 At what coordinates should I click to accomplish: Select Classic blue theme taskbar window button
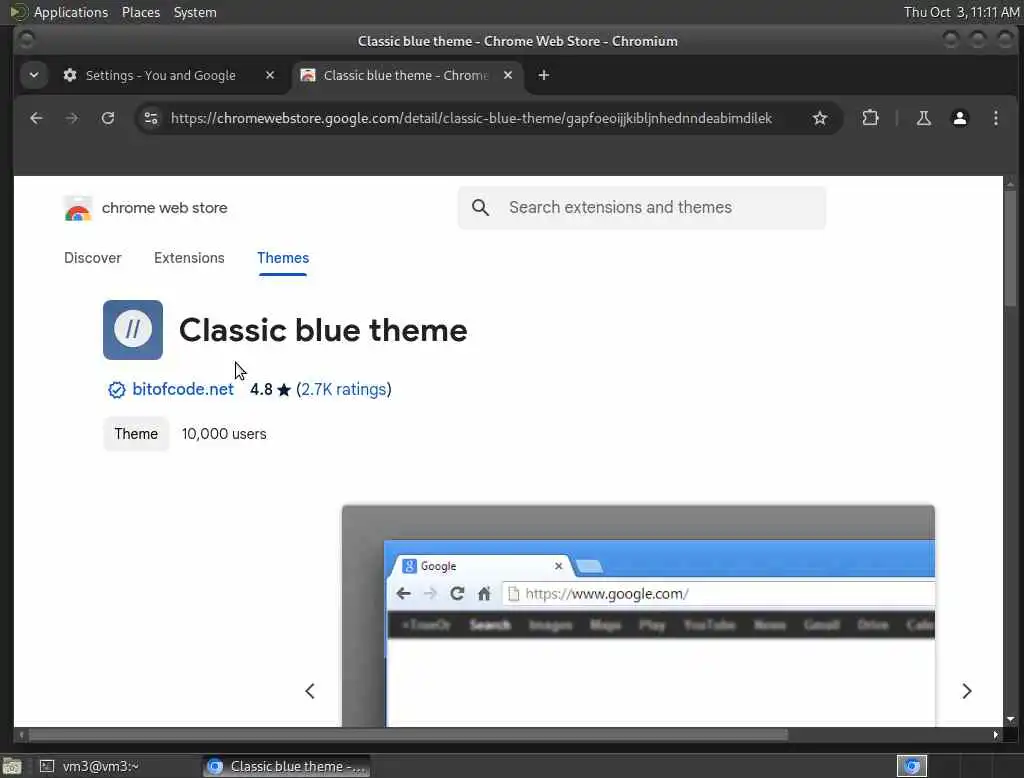287,766
